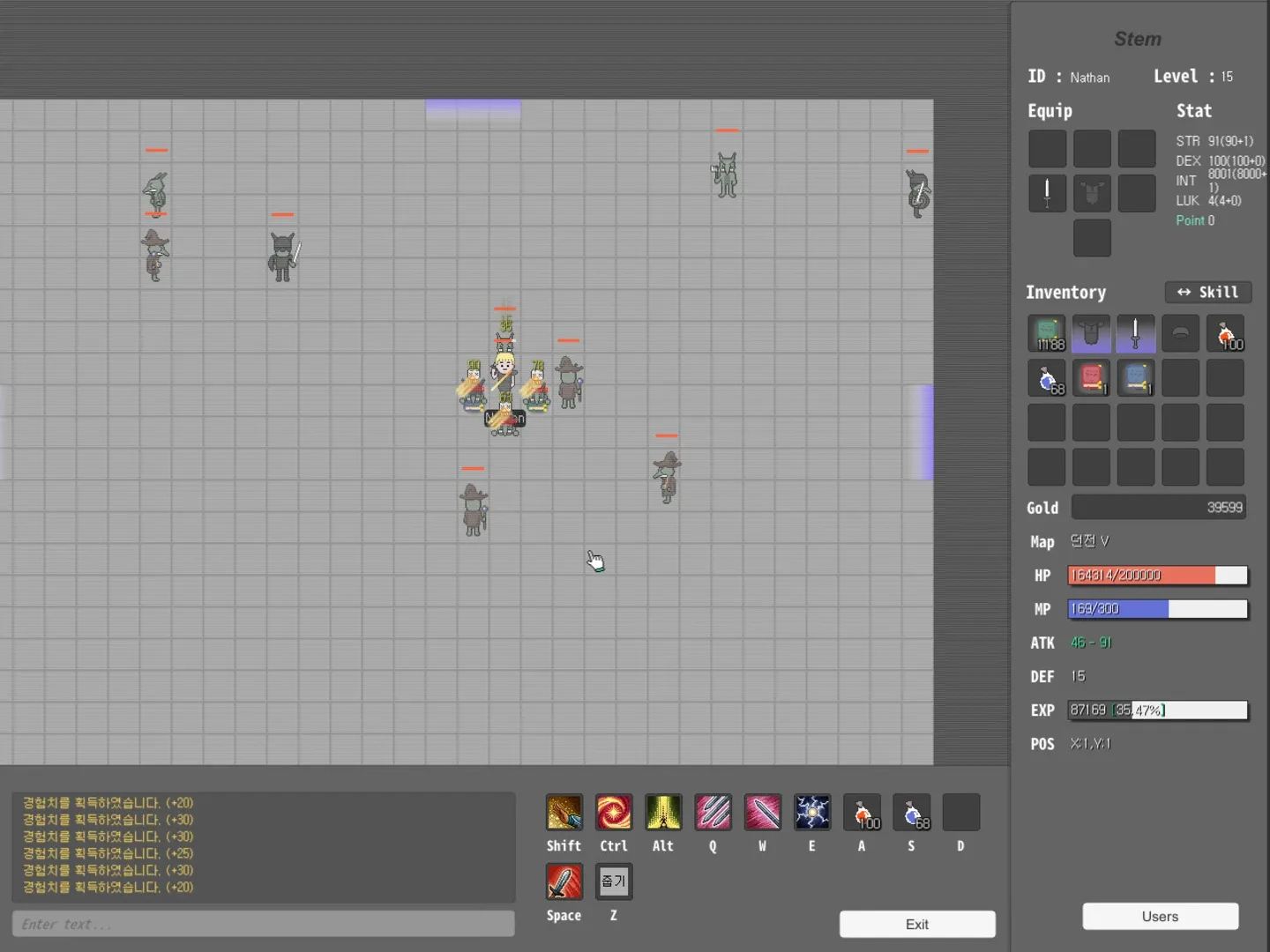
Task: Select the armor piece in inventory
Action: [x=1092, y=333]
